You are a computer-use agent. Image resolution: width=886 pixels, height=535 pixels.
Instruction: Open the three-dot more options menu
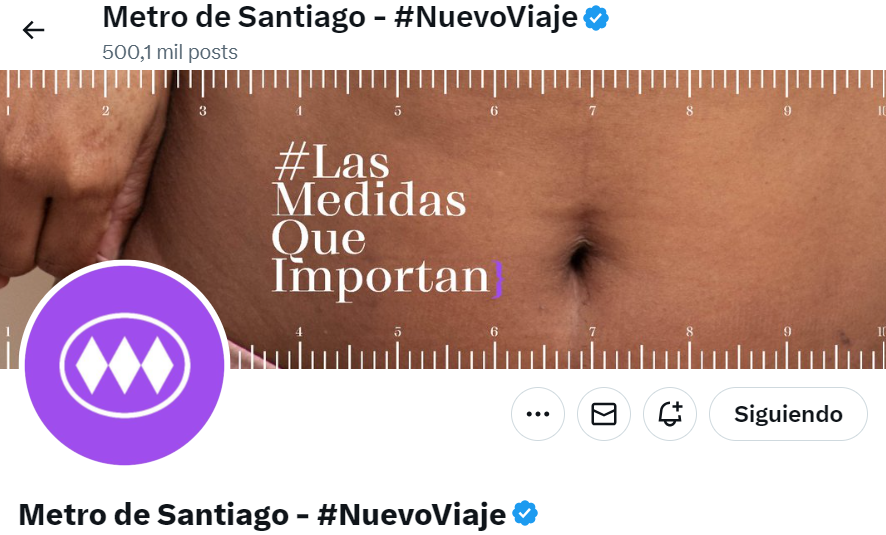(537, 414)
